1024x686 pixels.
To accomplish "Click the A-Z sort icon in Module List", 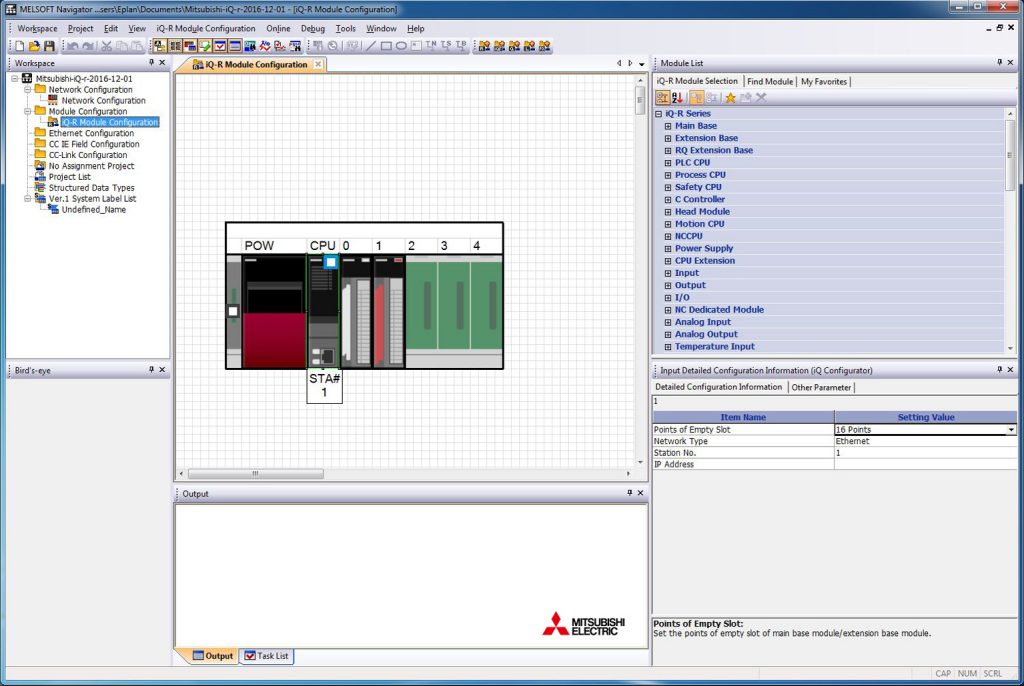I will (677, 97).
